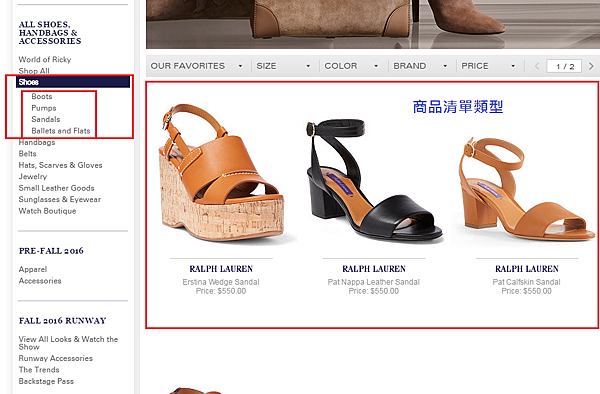Open Runway Accessories link
This screenshot has height=394, width=600.
[x=55, y=358]
